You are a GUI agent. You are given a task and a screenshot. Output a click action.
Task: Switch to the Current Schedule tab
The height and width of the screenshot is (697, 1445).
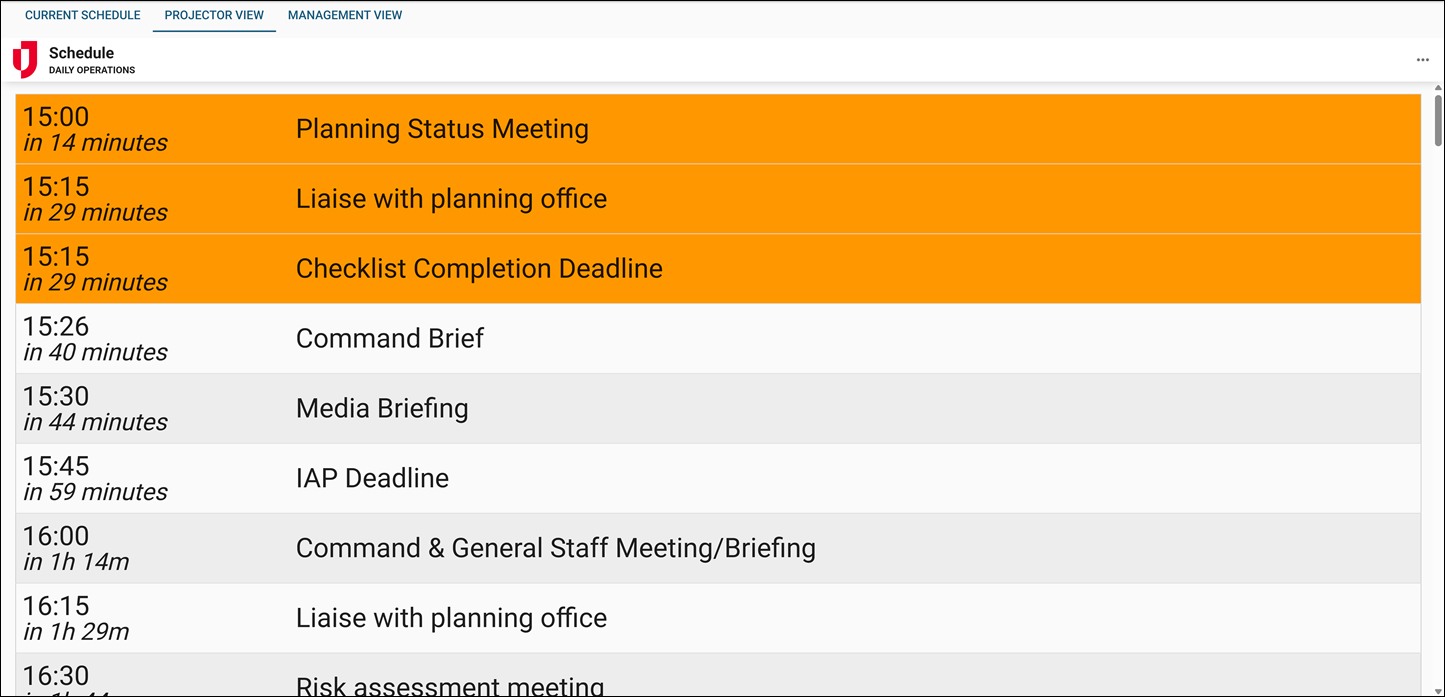click(x=82, y=15)
